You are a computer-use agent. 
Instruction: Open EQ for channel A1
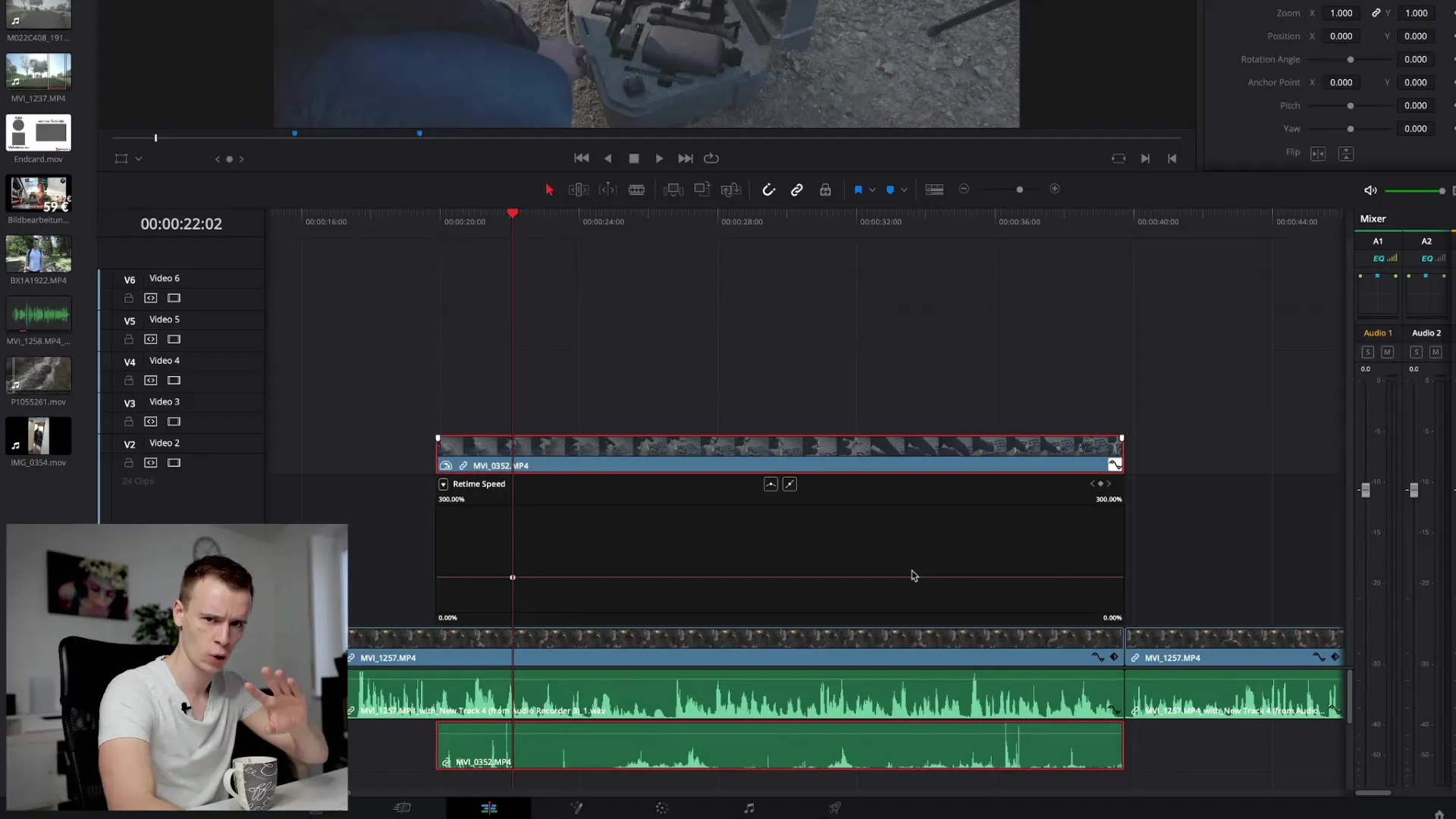click(x=1385, y=259)
